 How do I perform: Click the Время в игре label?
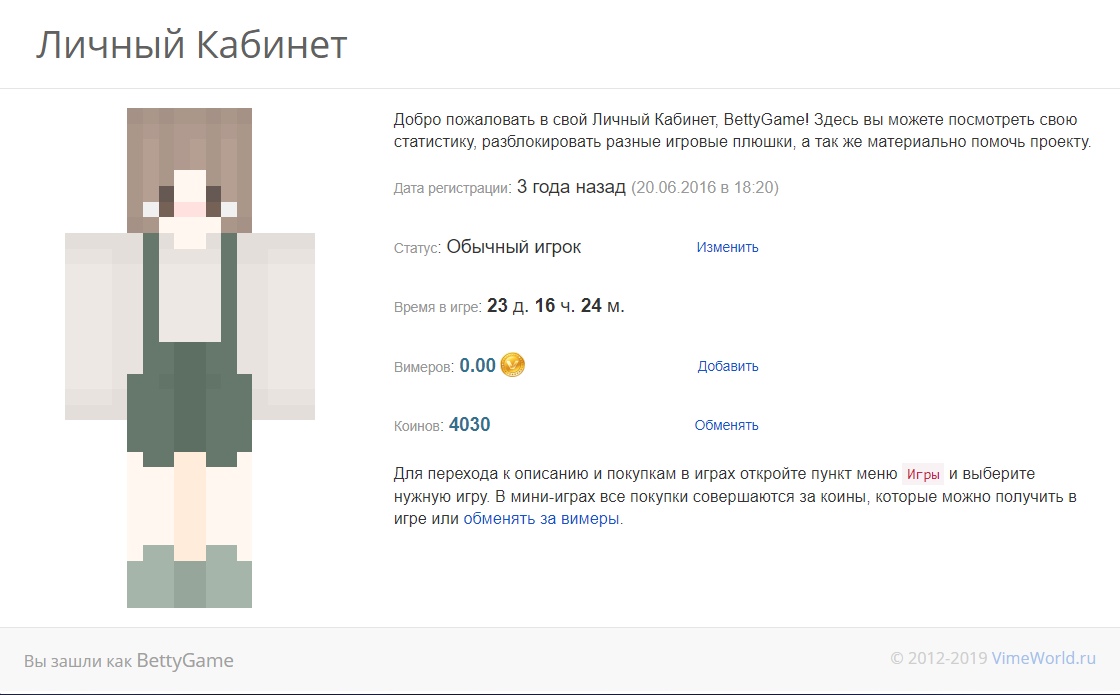click(x=437, y=308)
